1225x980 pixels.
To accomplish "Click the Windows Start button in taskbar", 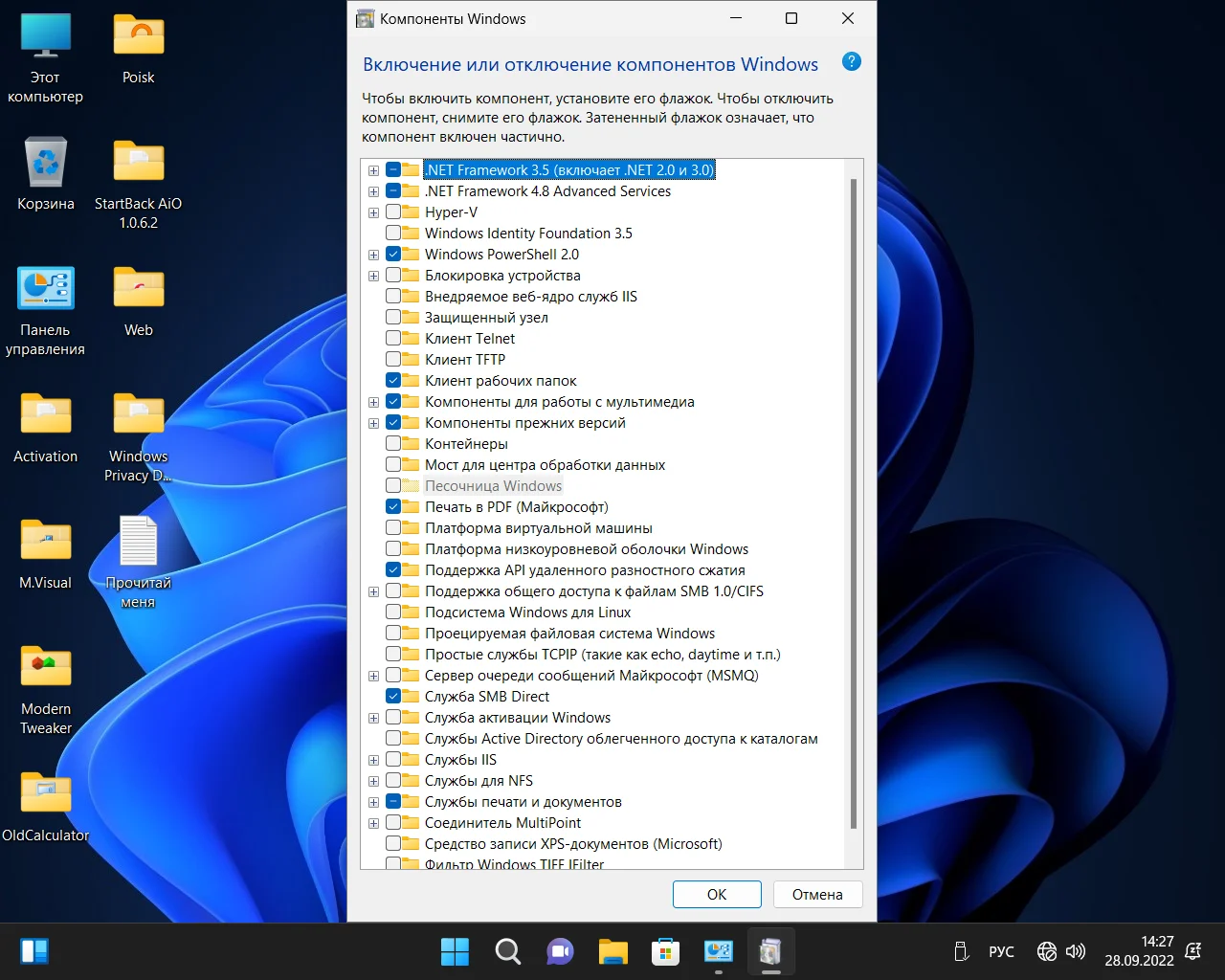I will pos(455,951).
